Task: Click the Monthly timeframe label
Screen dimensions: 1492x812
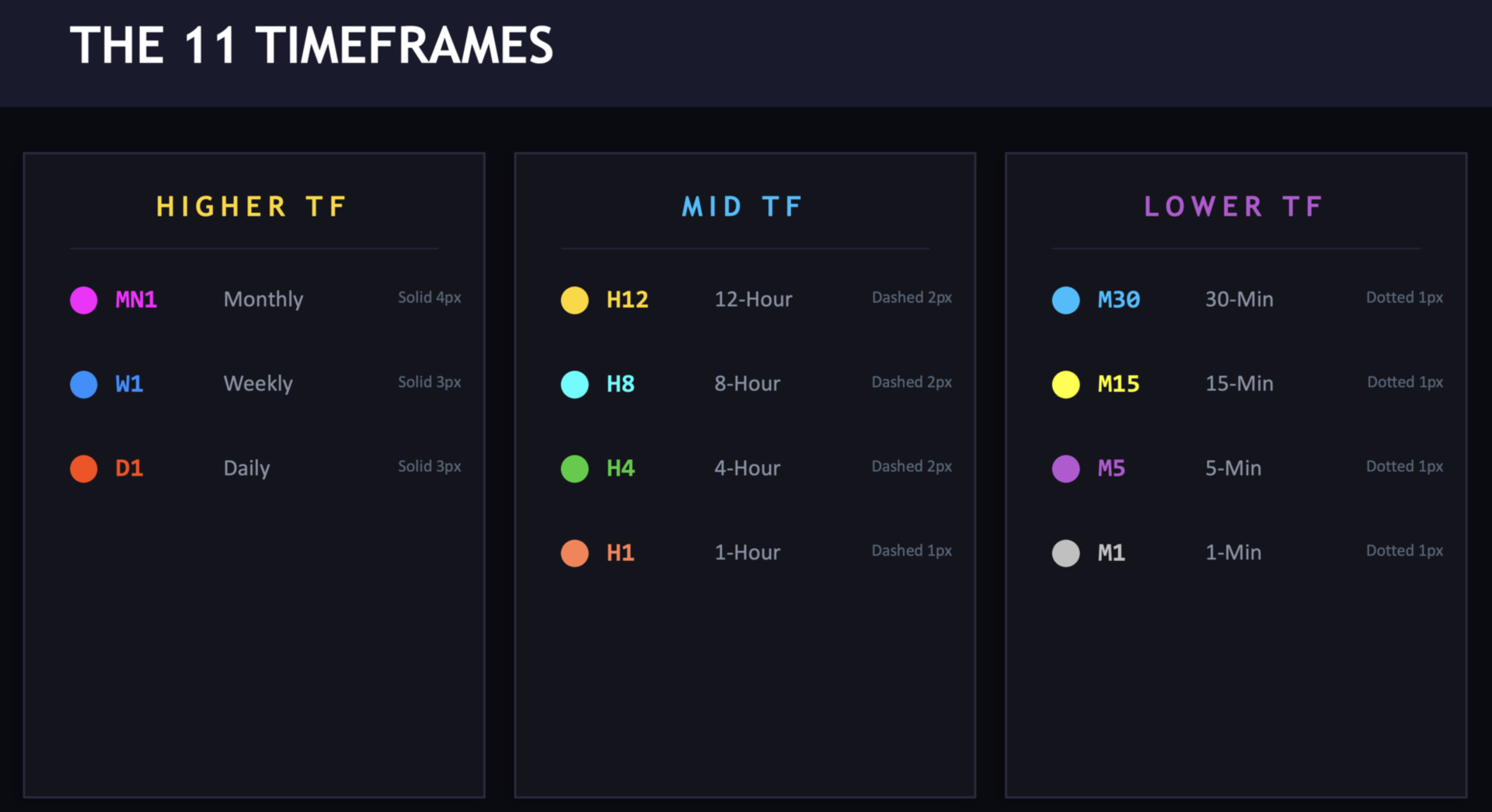Action: [263, 300]
